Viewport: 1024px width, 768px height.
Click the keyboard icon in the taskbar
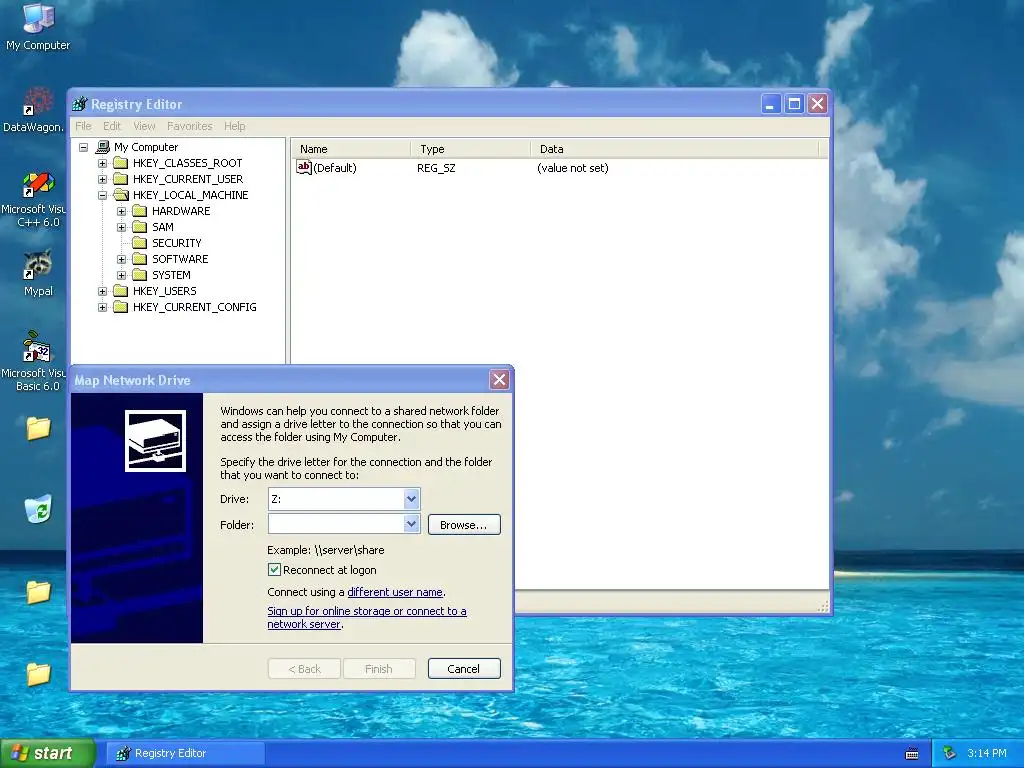(912, 754)
